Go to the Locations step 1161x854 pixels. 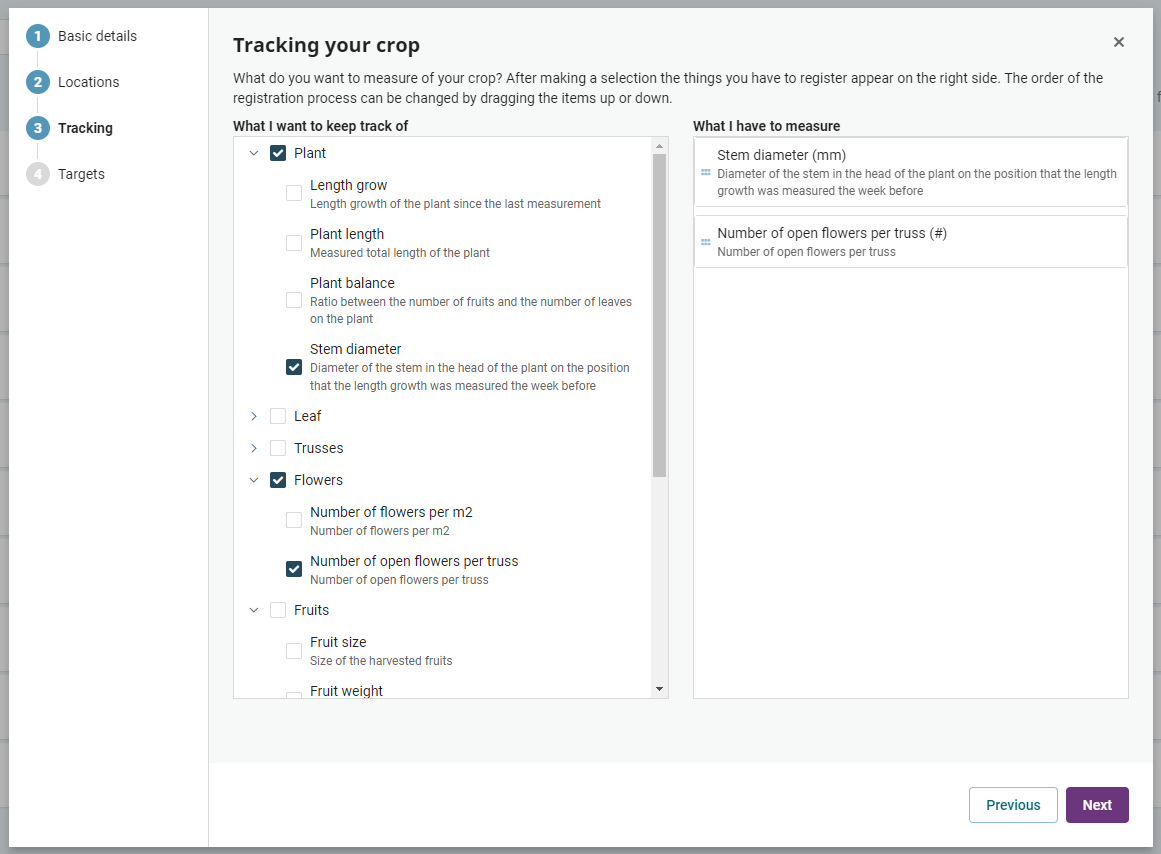[x=88, y=82]
